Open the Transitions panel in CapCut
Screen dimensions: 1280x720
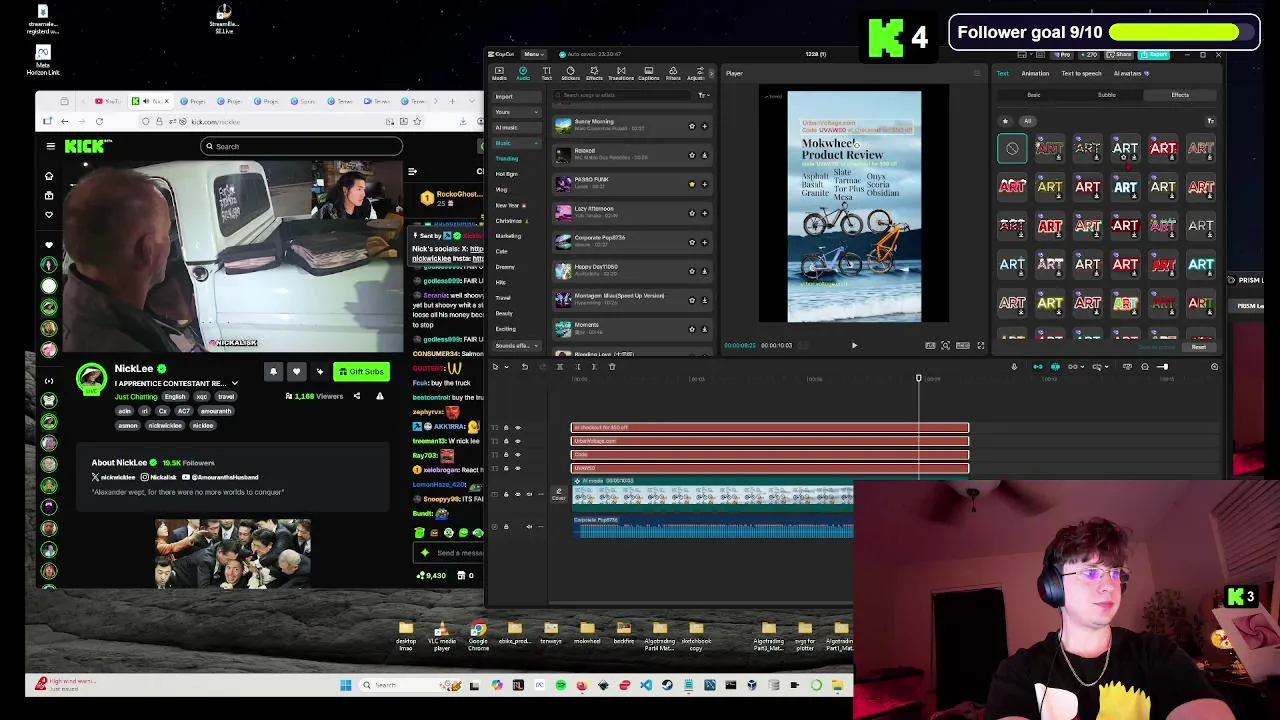[x=621, y=74]
